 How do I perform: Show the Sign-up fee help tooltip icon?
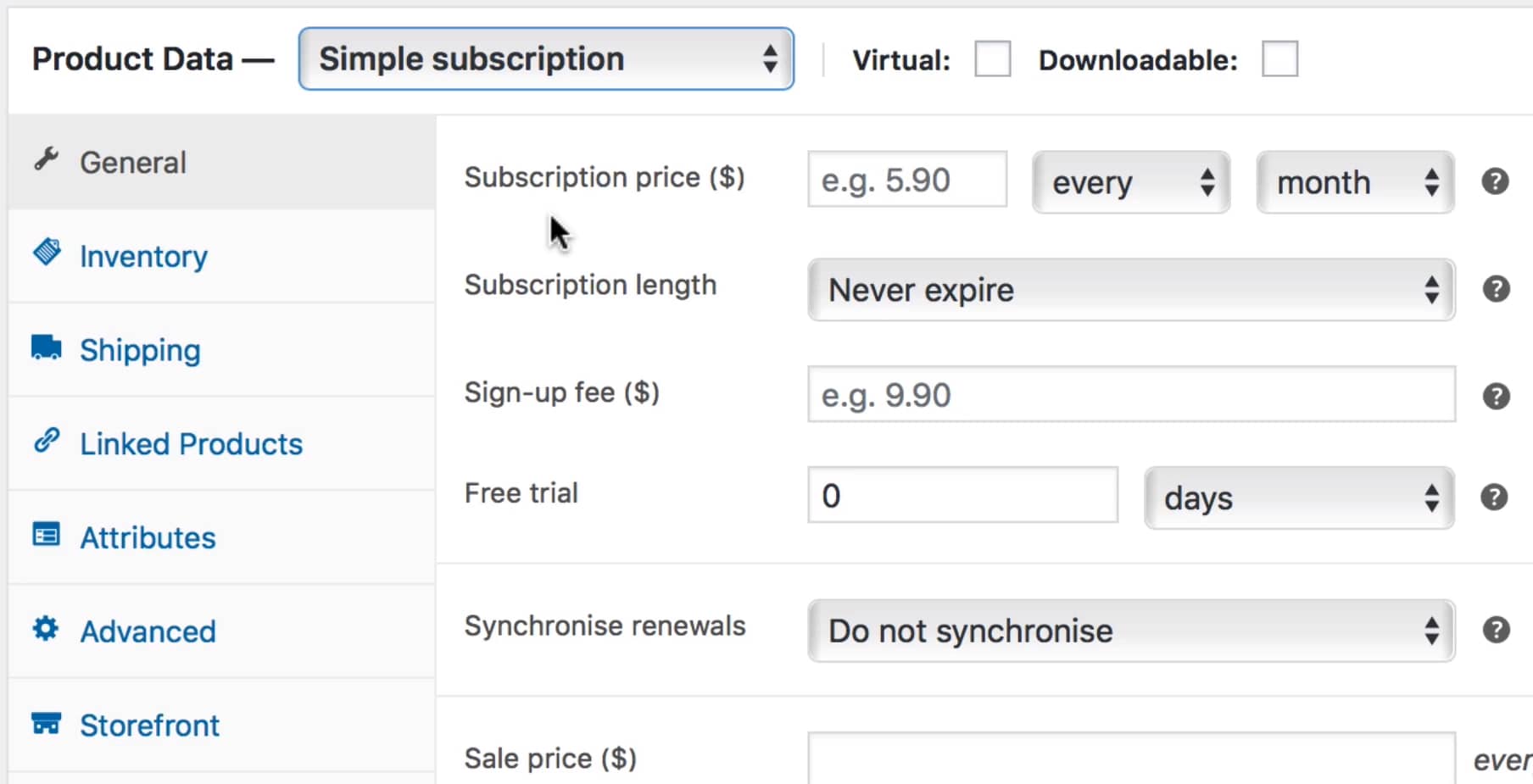click(1496, 396)
